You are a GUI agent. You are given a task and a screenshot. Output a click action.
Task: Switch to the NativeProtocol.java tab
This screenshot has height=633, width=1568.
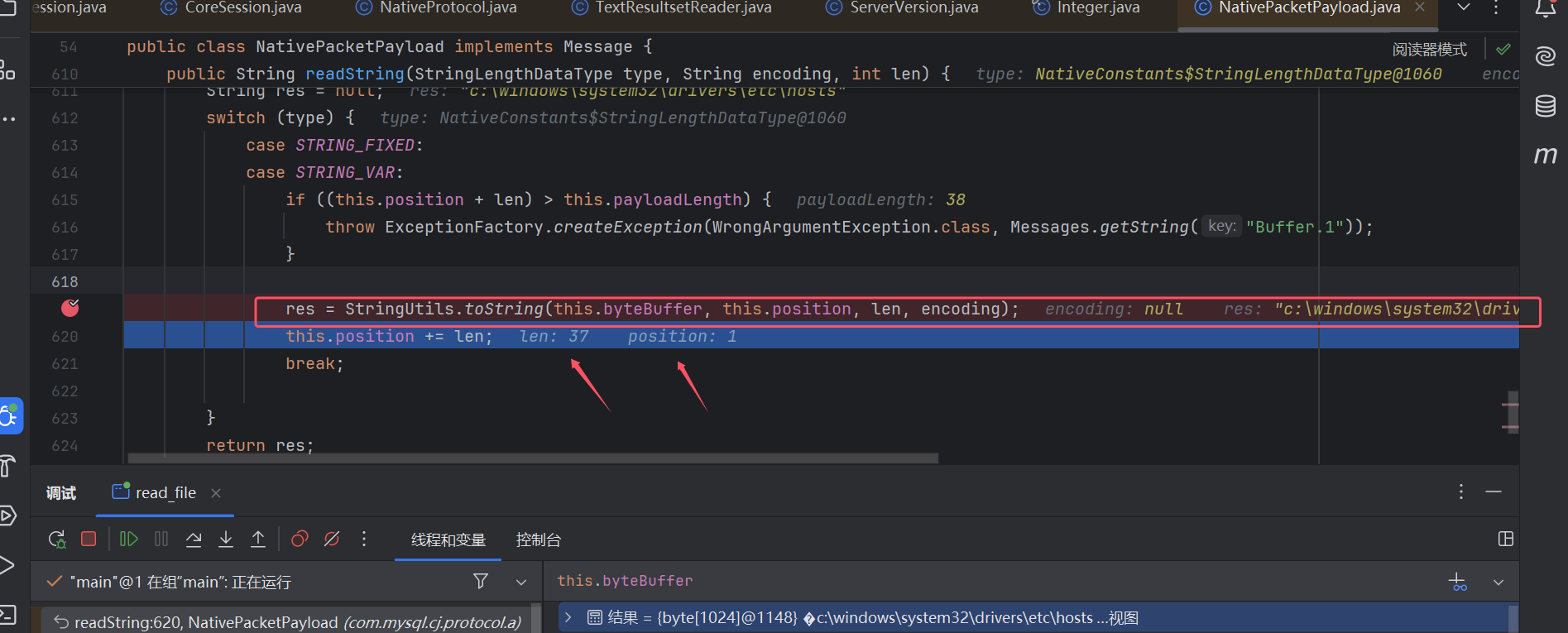(x=436, y=7)
